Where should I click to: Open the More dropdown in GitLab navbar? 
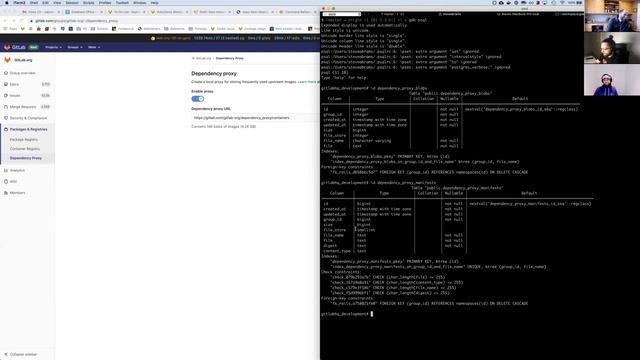[x=94, y=47]
